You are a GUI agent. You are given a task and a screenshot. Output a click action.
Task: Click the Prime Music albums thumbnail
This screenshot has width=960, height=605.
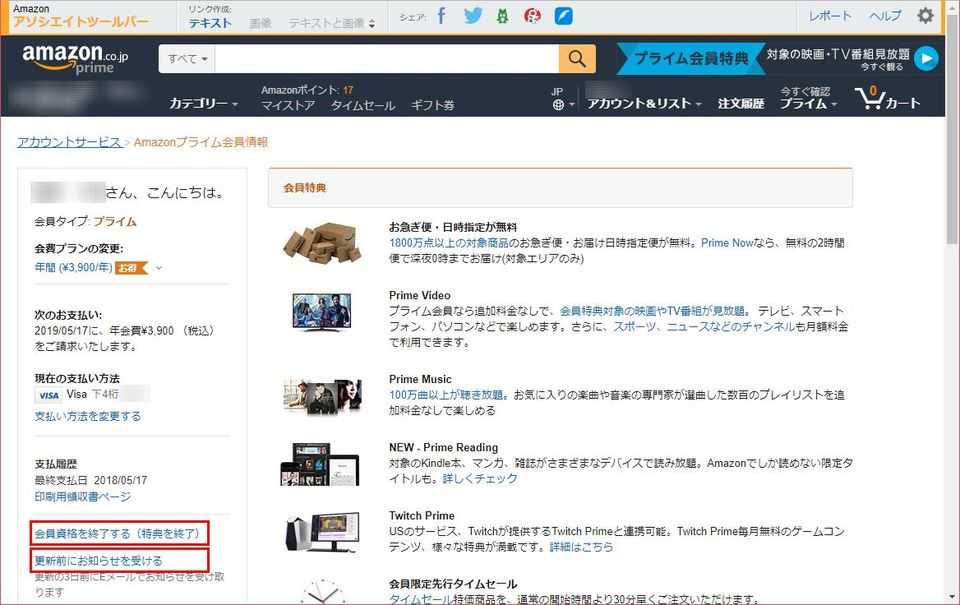321,396
